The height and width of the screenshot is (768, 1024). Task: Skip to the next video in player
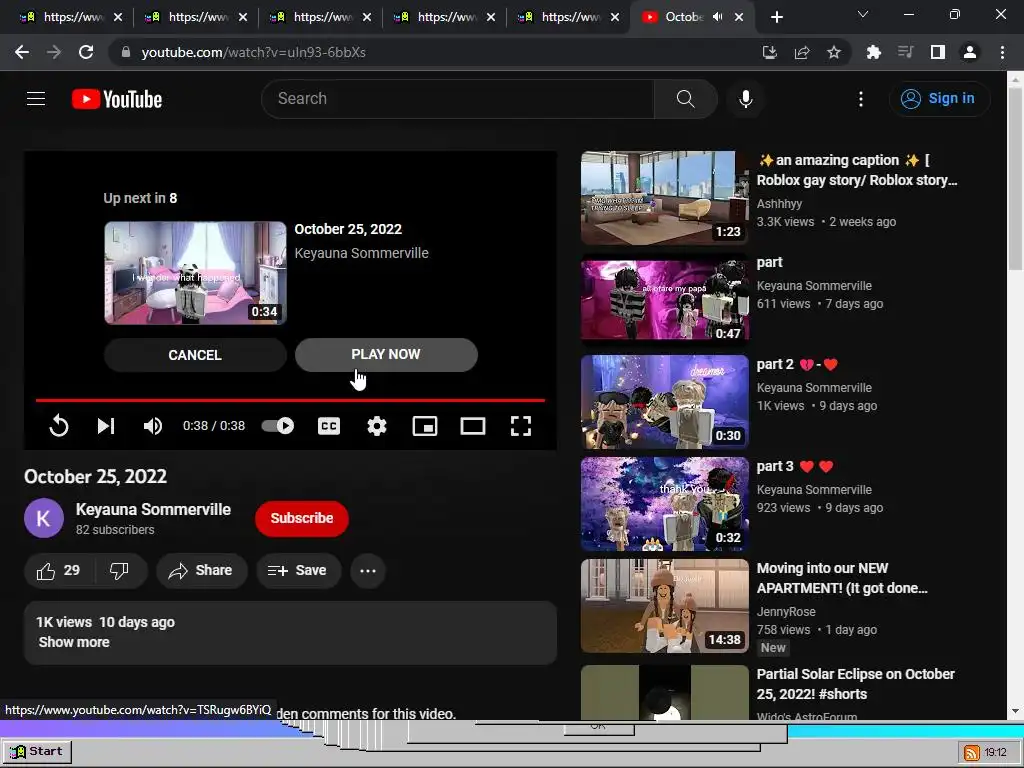pyautogui.click(x=106, y=426)
